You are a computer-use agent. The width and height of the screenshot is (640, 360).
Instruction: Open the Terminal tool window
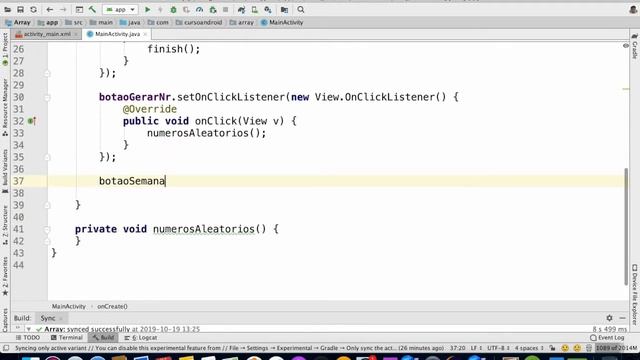coord(67,338)
